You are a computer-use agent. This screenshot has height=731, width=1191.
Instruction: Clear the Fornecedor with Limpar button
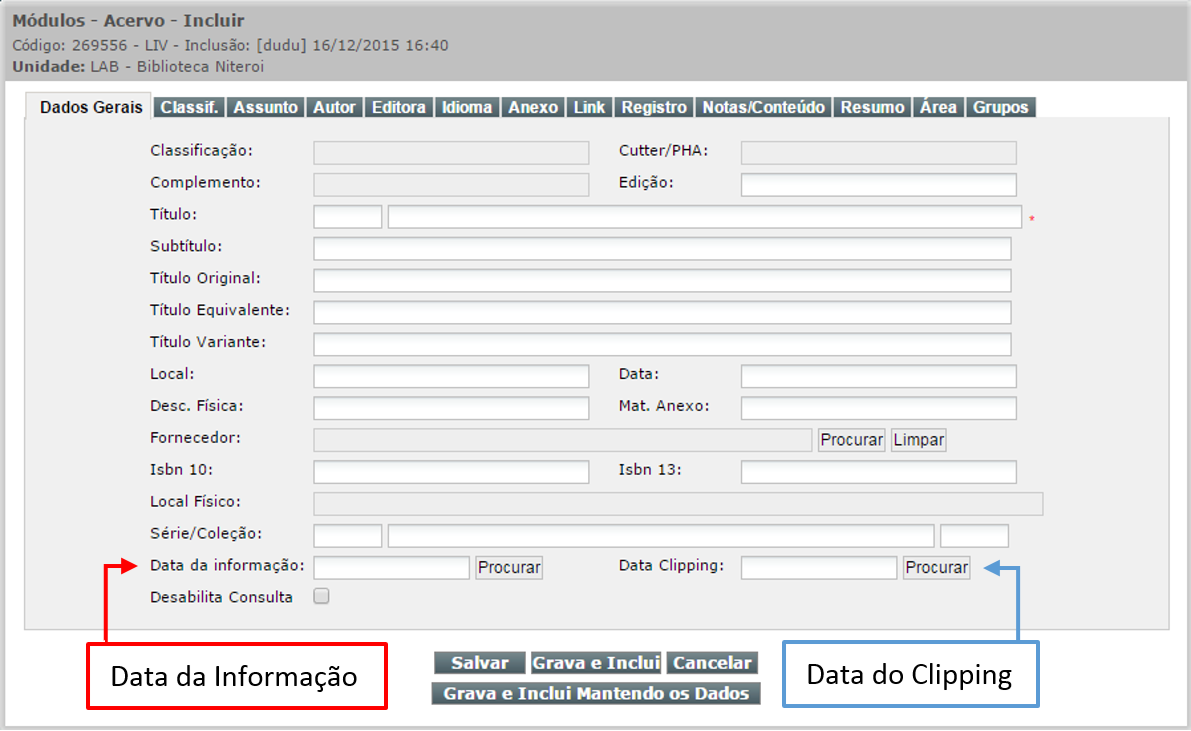click(918, 440)
